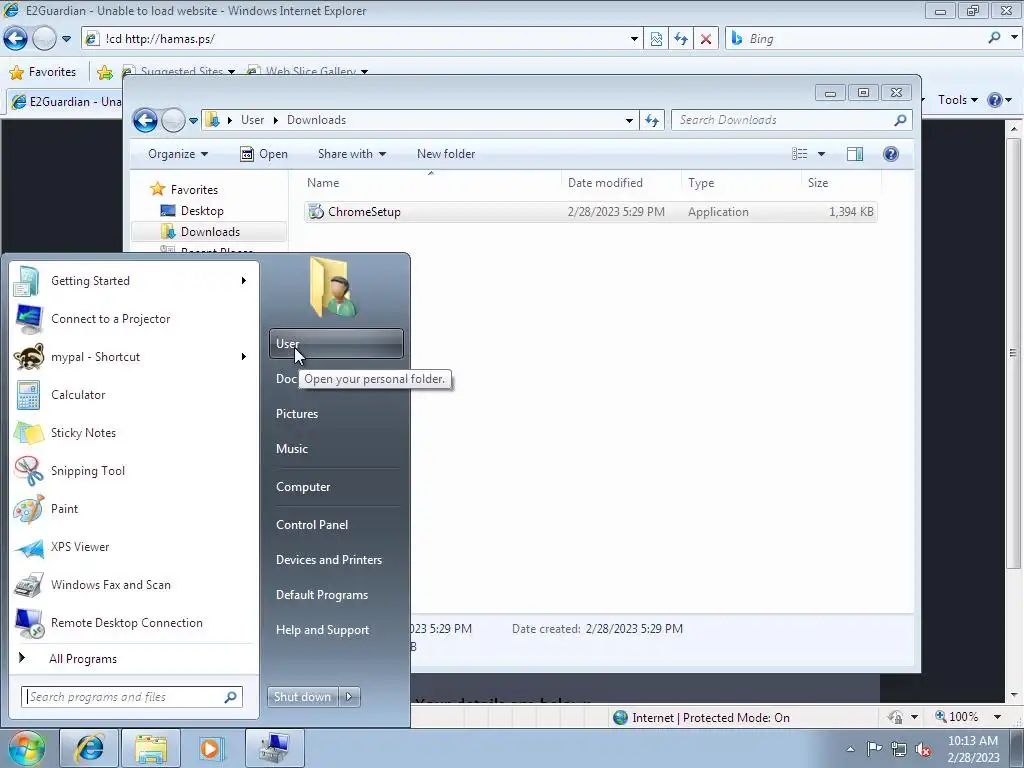Click the IE back button
This screenshot has height=768, width=1024.
[x=16, y=39]
